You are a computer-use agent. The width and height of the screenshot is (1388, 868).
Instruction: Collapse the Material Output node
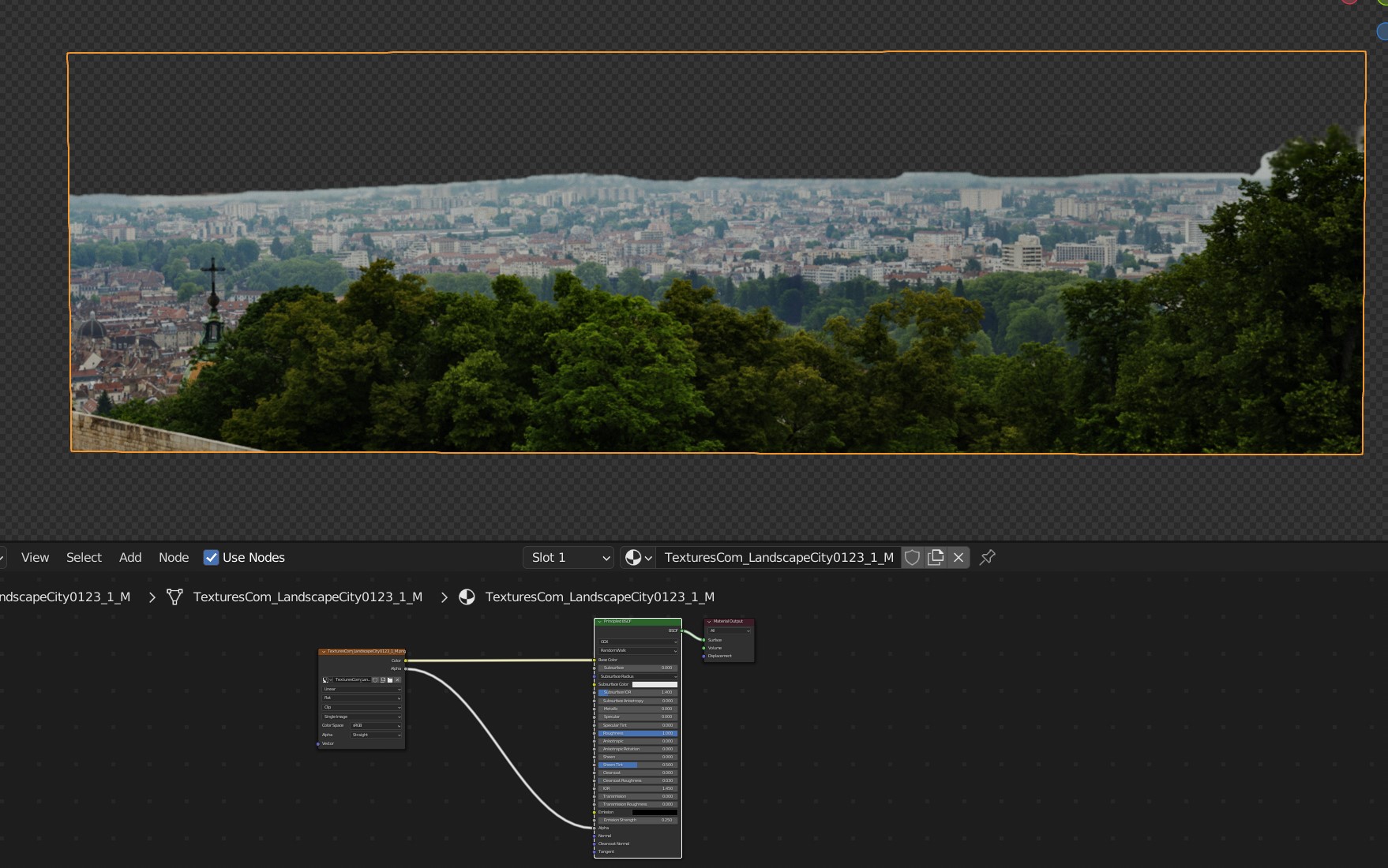tap(709, 622)
